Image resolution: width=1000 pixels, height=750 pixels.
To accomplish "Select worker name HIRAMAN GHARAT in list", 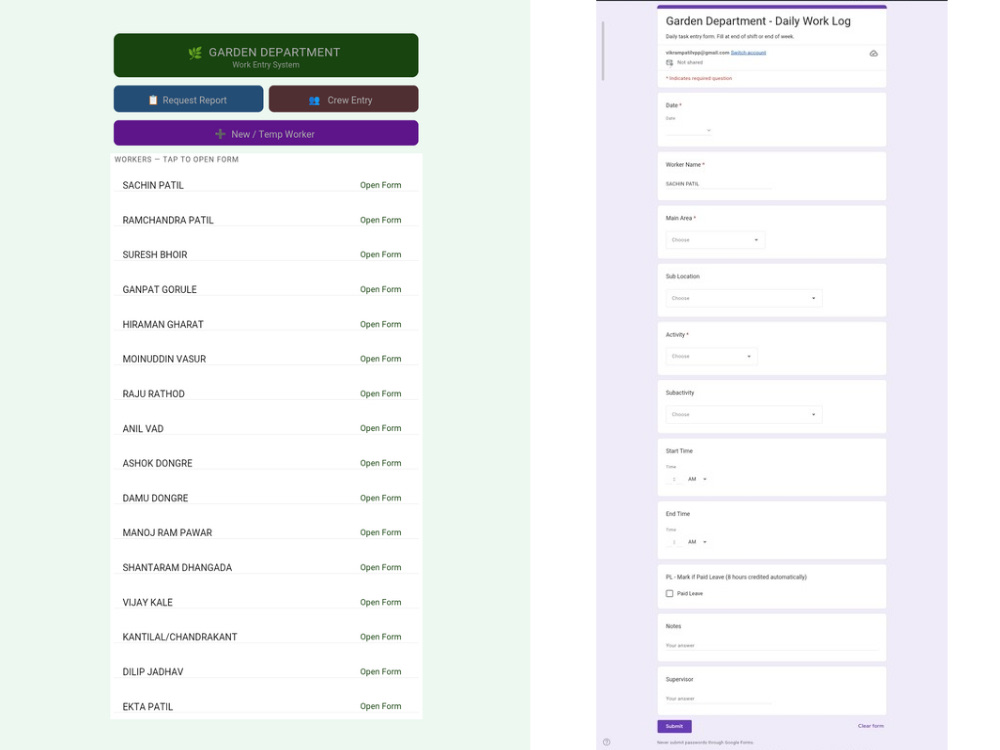I will (163, 324).
